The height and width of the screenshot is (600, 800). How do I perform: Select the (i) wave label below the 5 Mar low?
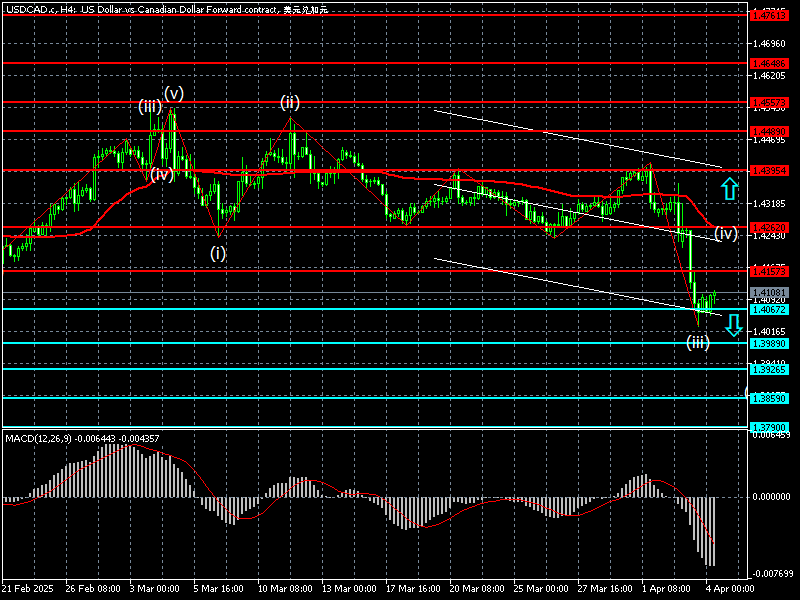(218, 254)
